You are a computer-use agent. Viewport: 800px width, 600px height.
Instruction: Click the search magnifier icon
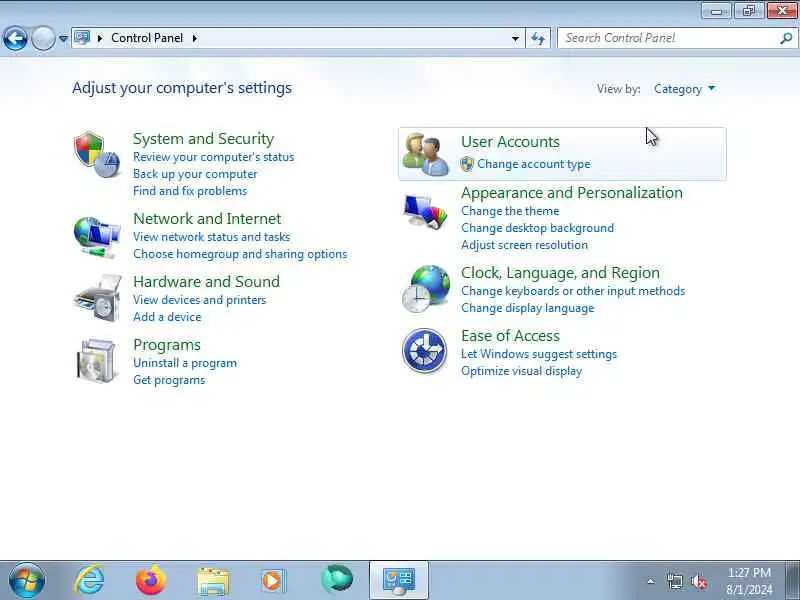(x=786, y=38)
